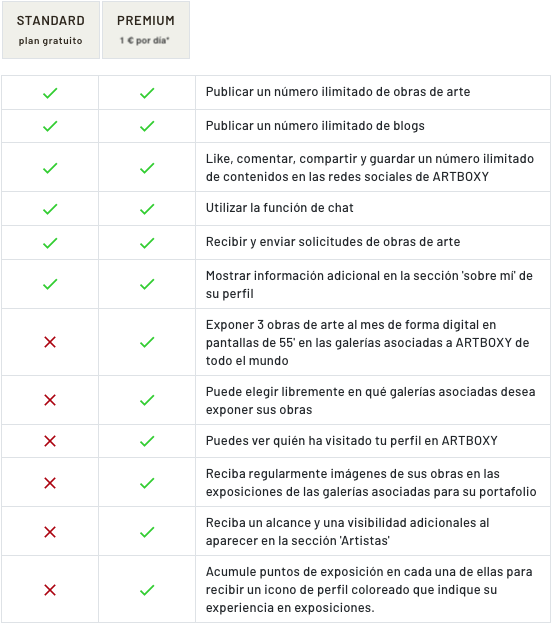Click Standard checkmark for Like, comentar row
The image size is (553, 624).
50,168
